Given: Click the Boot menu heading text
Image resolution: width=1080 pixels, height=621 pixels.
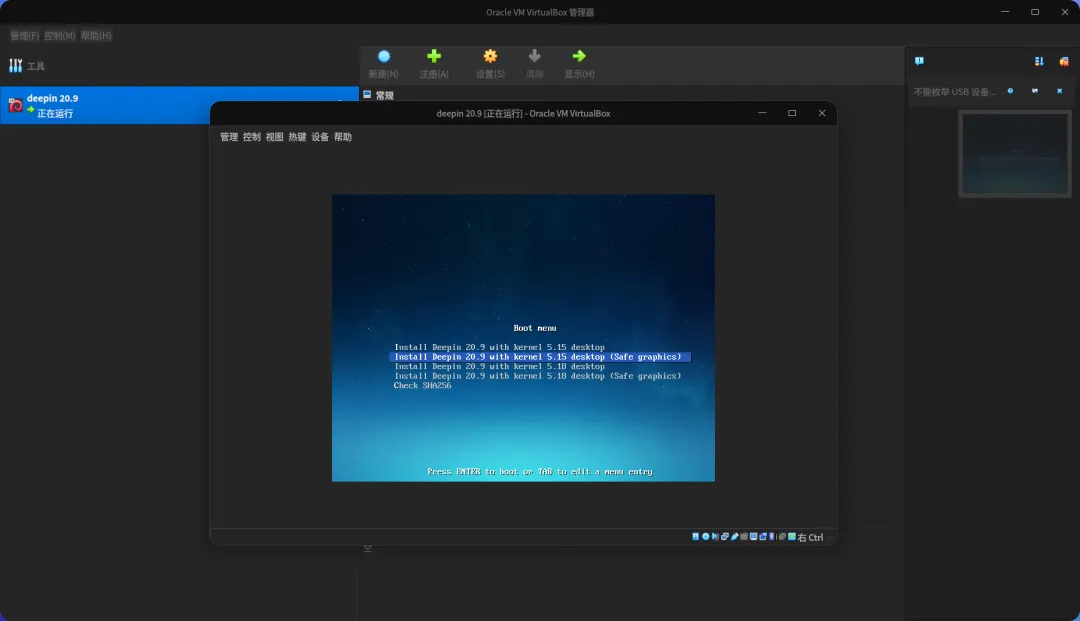Looking at the screenshot, I should [534, 328].
